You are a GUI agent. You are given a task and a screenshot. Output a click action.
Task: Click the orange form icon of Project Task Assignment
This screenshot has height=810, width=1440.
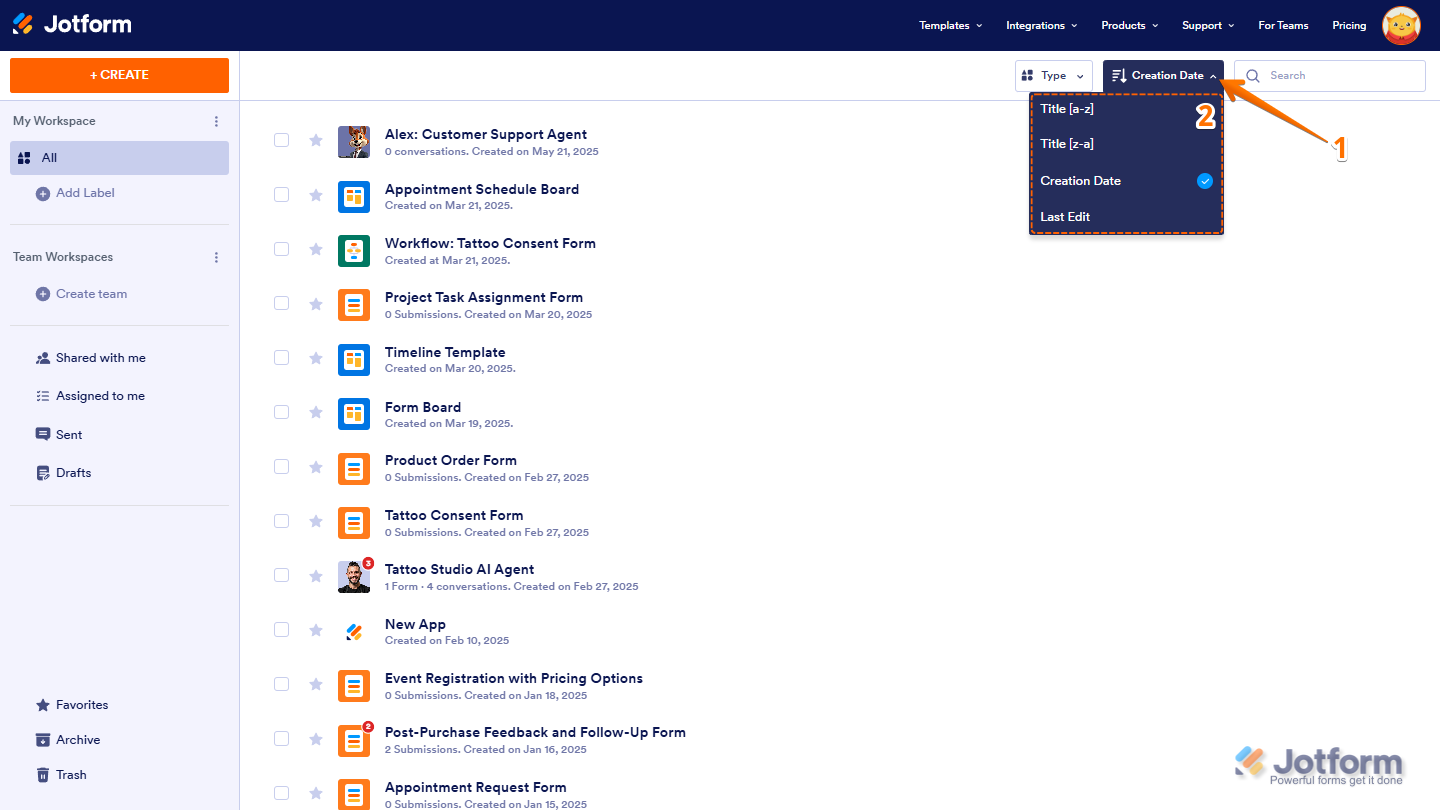(354, 304)
